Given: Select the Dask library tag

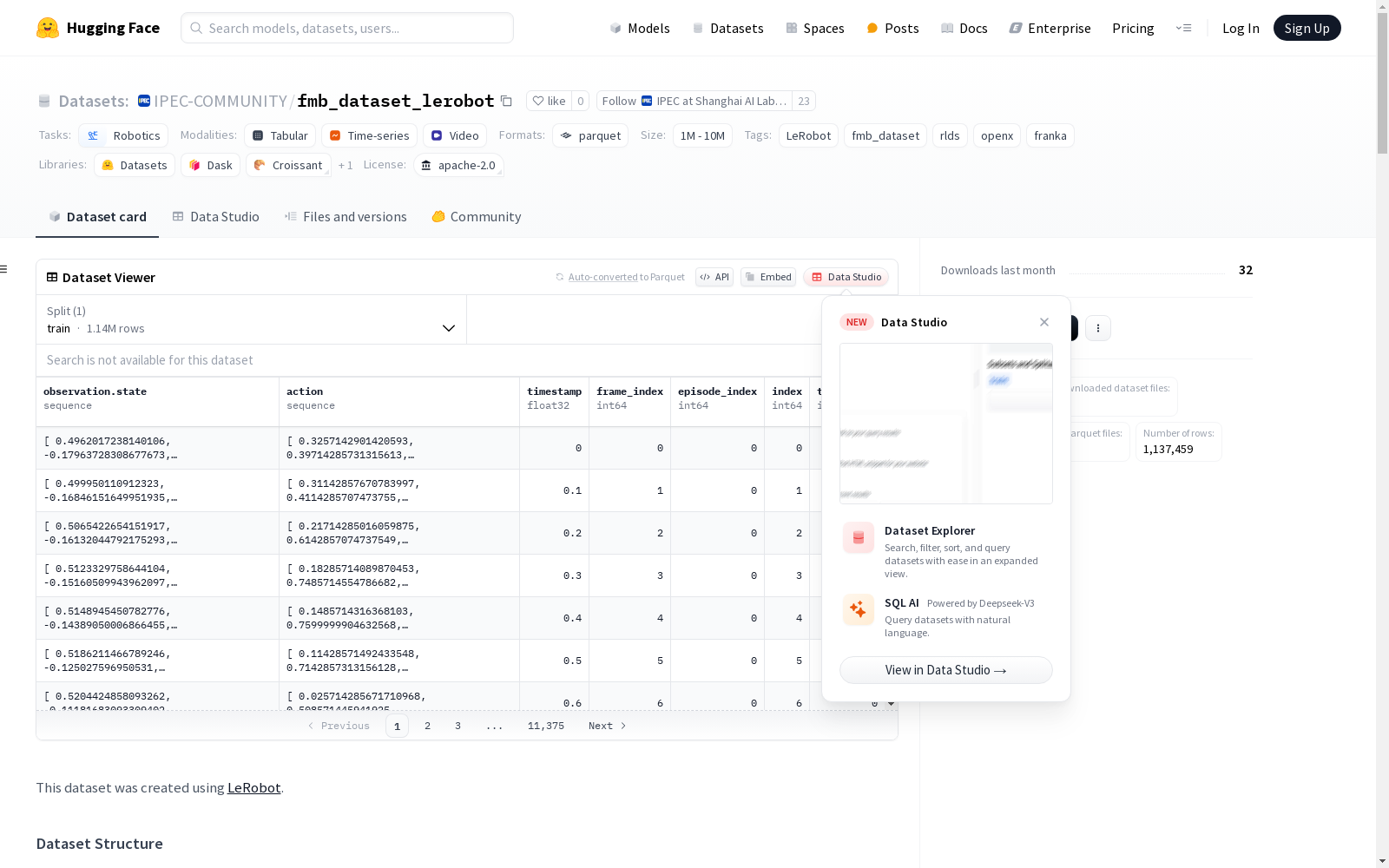Looking at the screenshot, I should [x=211, y=165].
